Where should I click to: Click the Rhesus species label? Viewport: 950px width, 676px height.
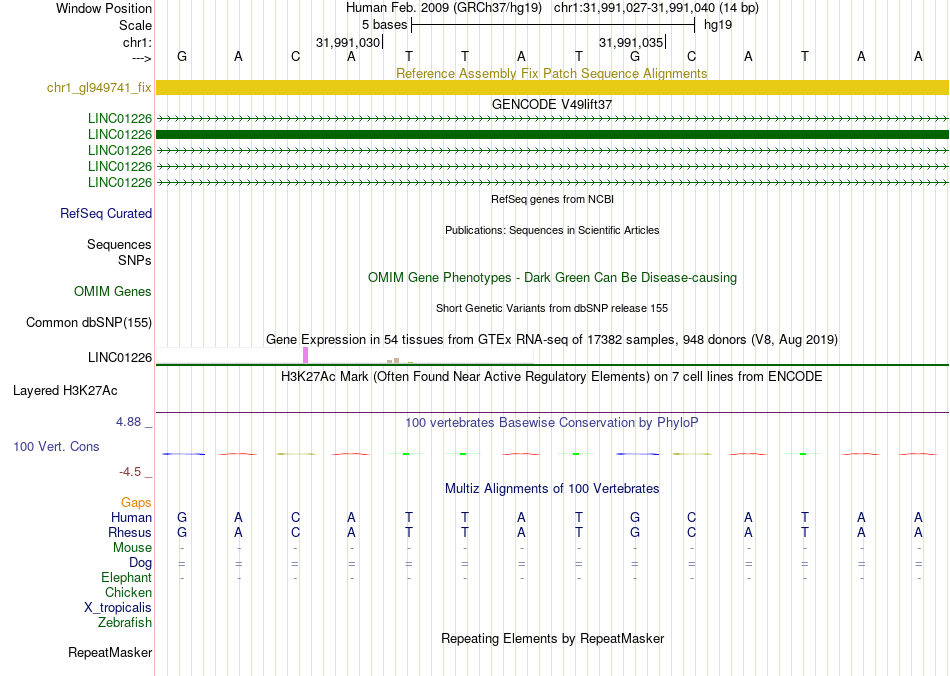tap(130, 532)
